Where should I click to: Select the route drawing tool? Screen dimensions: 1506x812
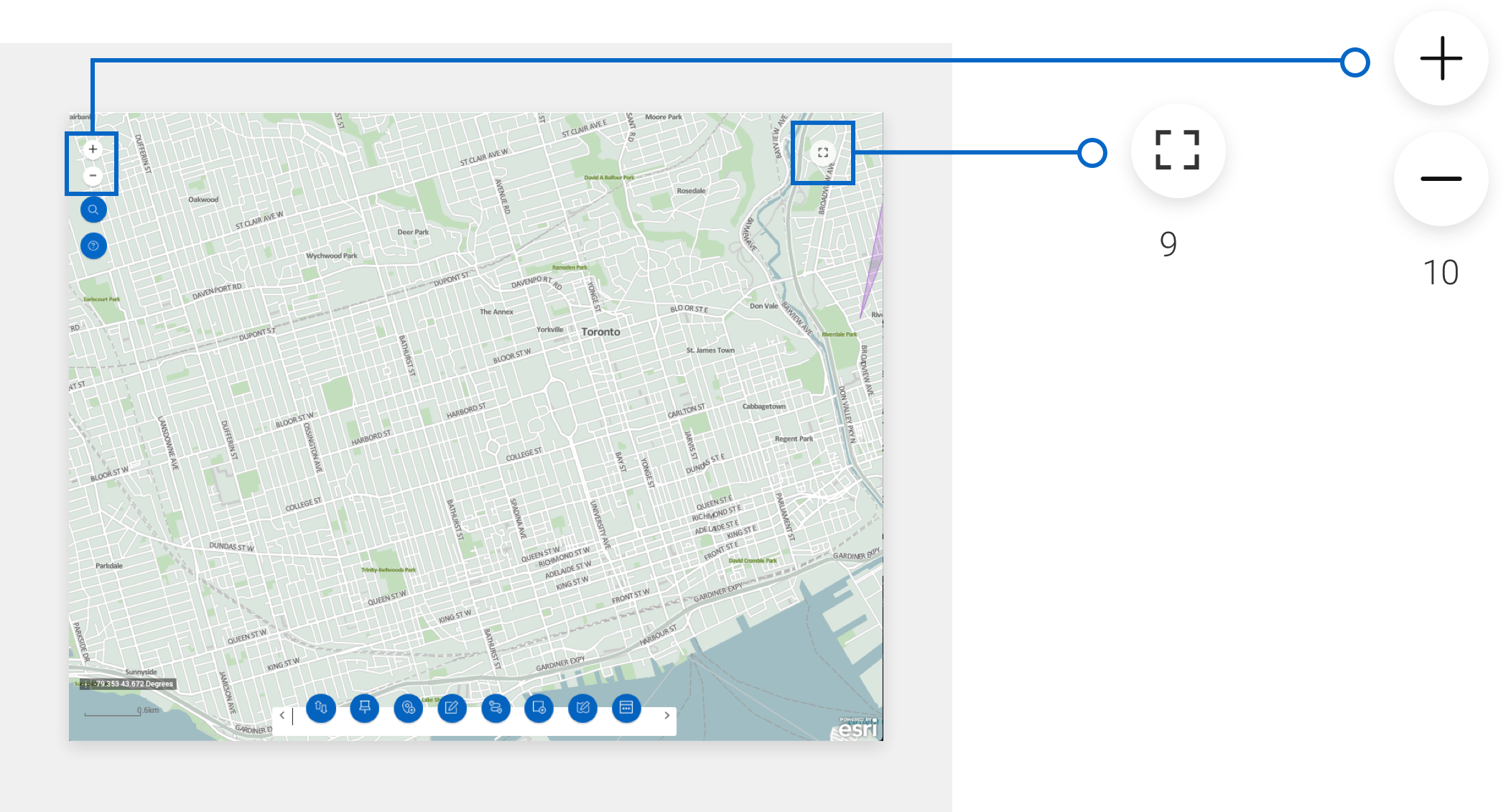(x=496, y=709)
